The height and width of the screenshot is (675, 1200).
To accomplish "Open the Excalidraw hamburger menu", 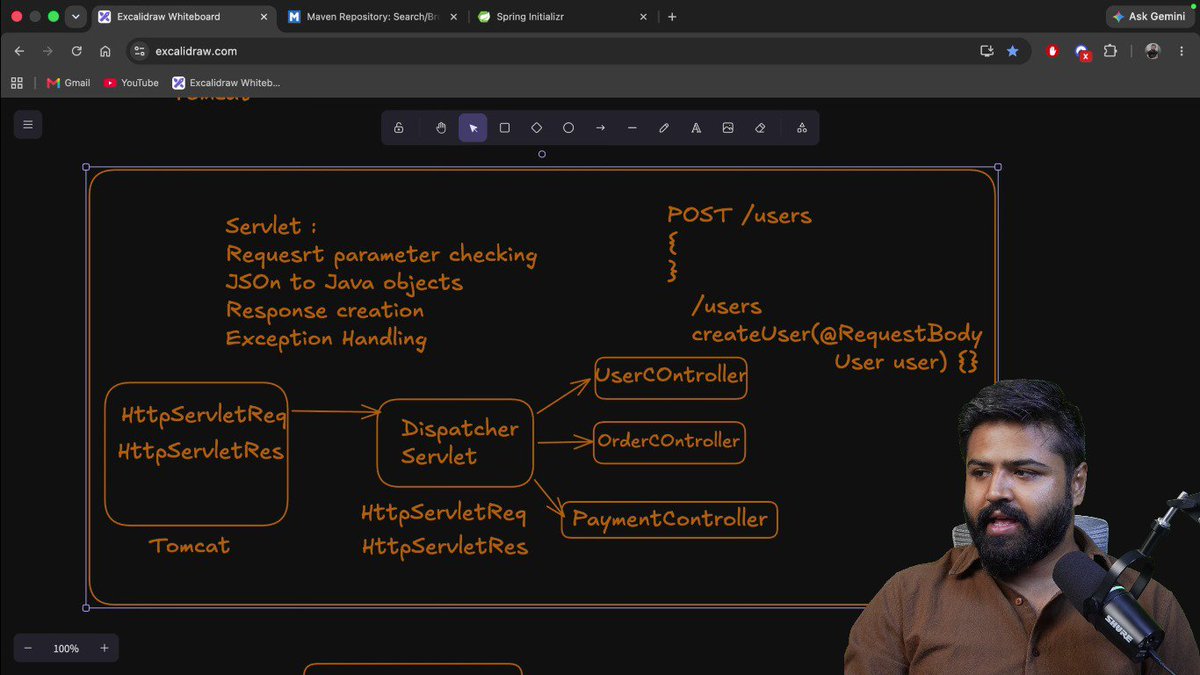I will (28, 125).
